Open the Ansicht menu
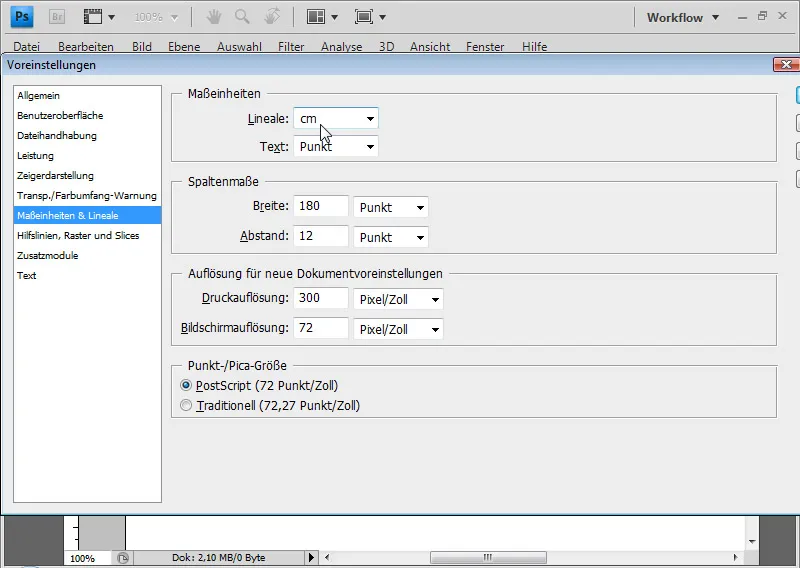Image resolution: width=800 pixels, height=568 pixels. tap(430, 46)
